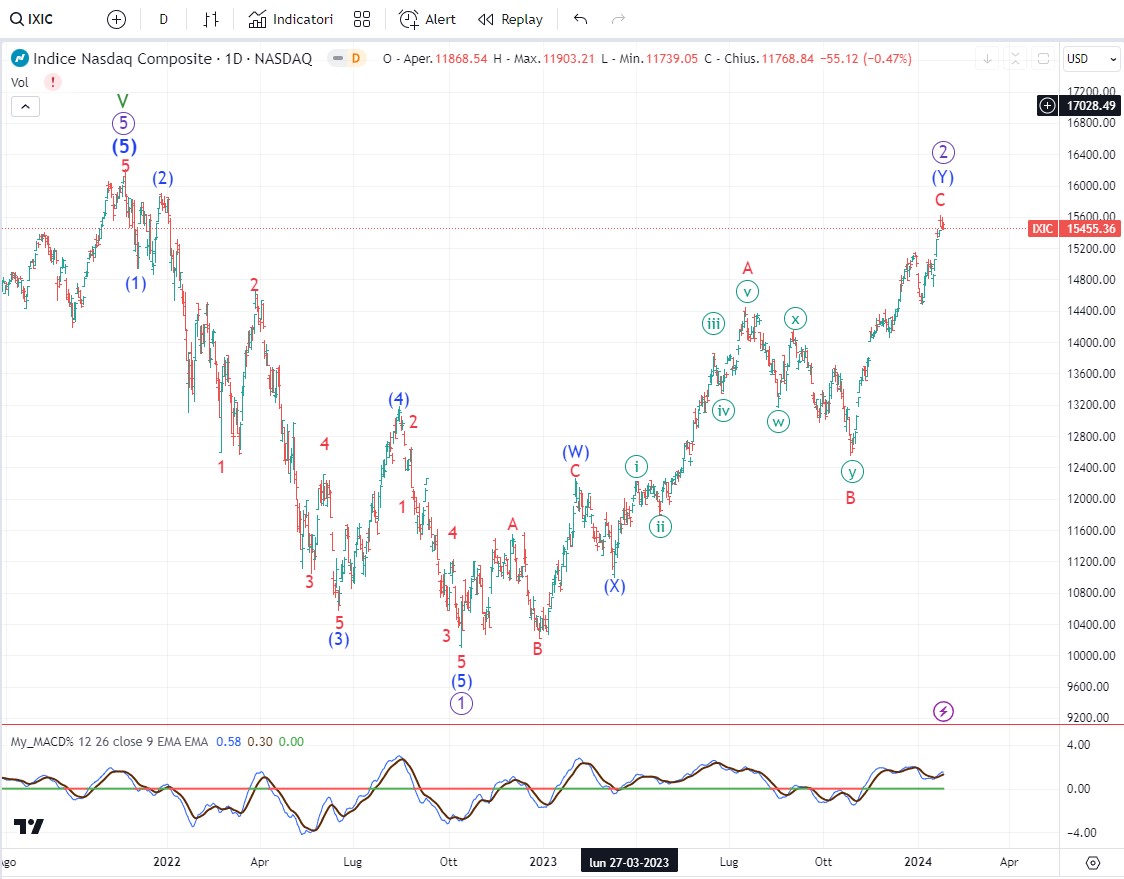Select the circled w wave label
1124x879 pixels.
click(778, 421)
